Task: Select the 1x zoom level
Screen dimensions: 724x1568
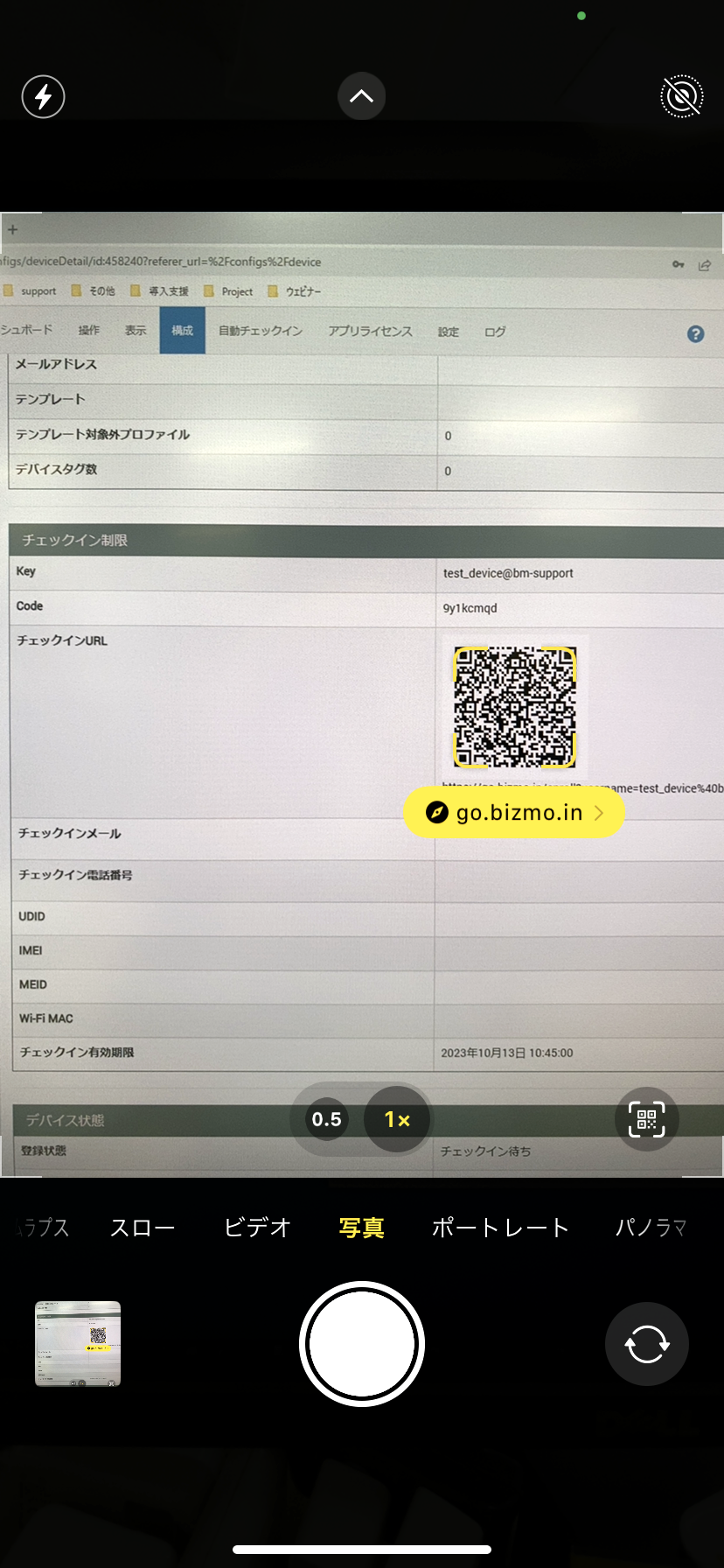Action: click(397, 1119)
